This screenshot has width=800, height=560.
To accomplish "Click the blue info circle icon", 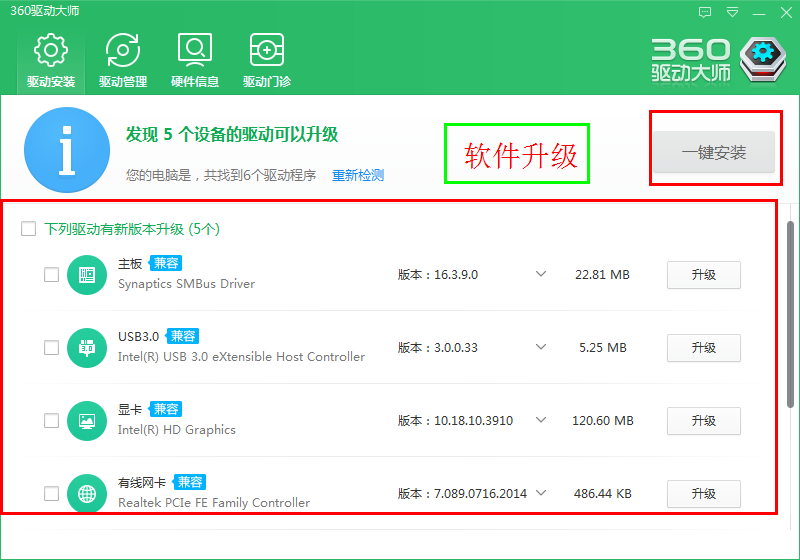I will point(67,150).
